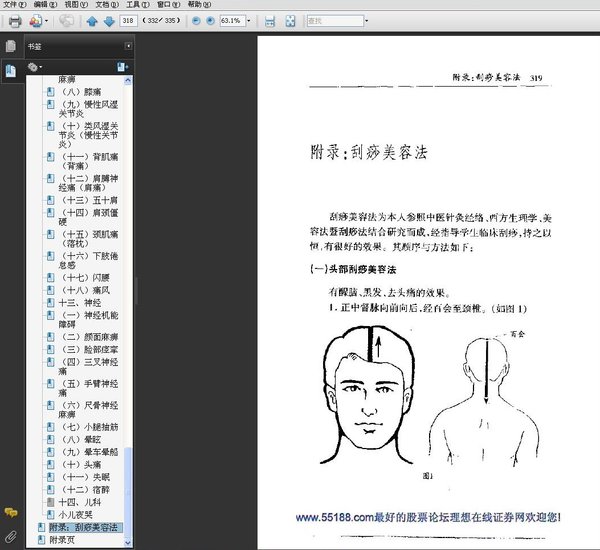Go to previous page with the up arrow

click(x=92, y=21)
